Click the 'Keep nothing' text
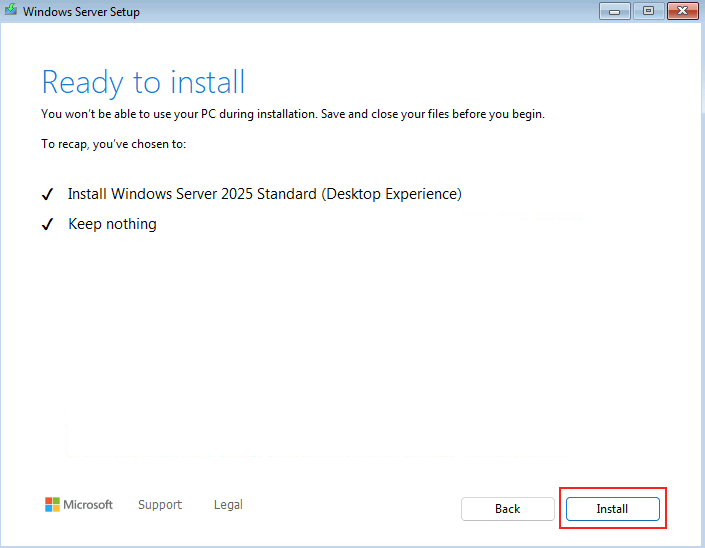This screenshot has width=705, height=548. pyautogui.click(x=112, y=224)
